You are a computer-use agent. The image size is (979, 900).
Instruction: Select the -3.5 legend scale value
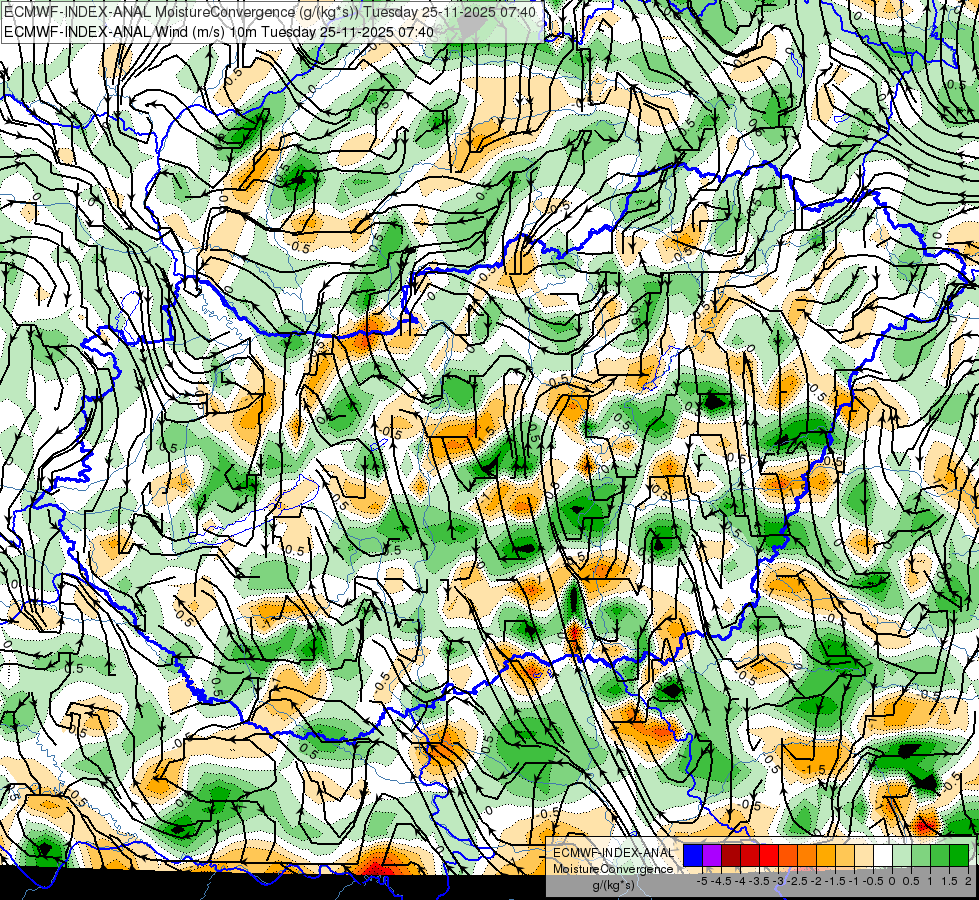click(760, 881)
